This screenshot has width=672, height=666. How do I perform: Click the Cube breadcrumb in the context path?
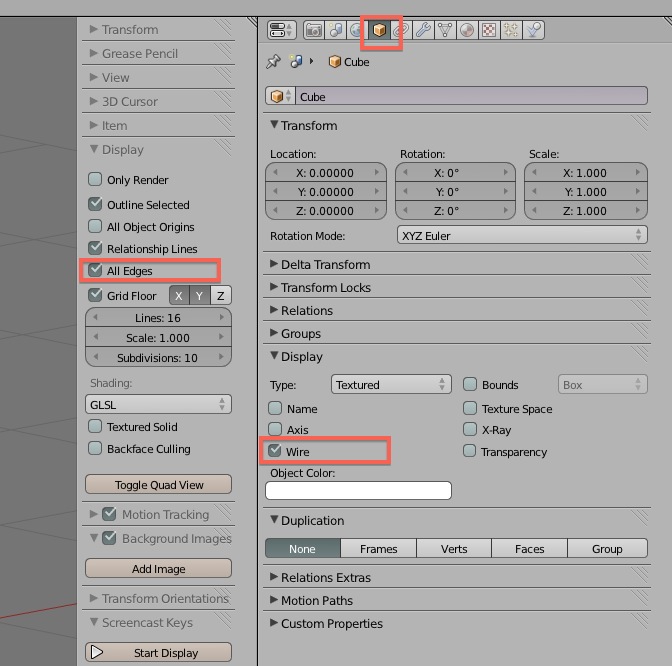349,62
